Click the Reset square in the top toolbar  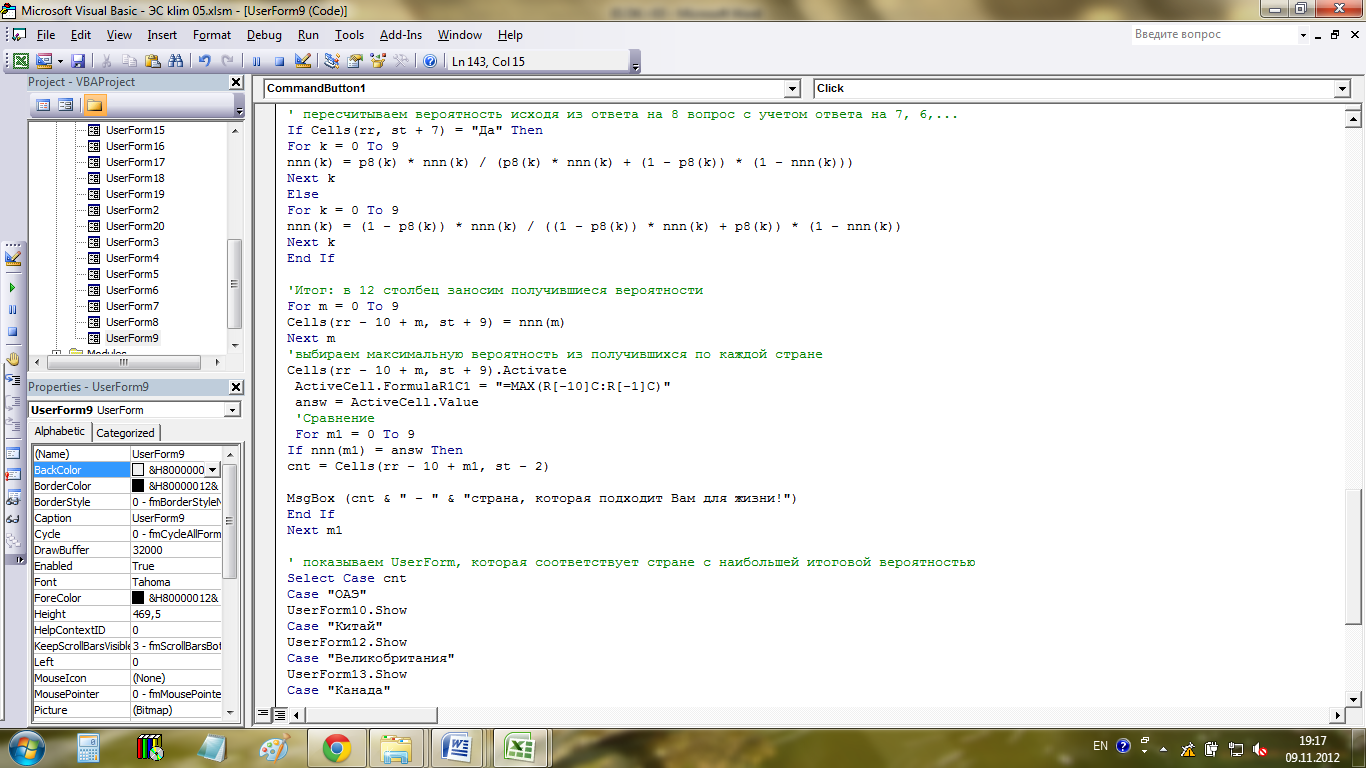279,61
